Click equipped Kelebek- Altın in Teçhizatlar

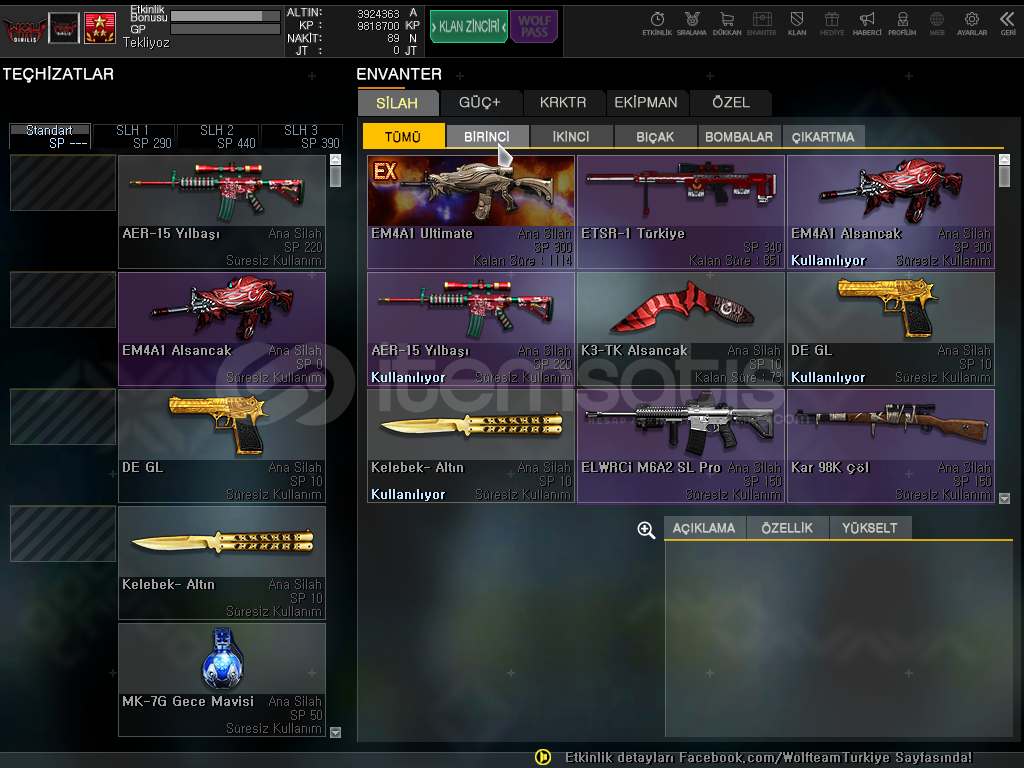pyautogui.click(x=222, y=562)
